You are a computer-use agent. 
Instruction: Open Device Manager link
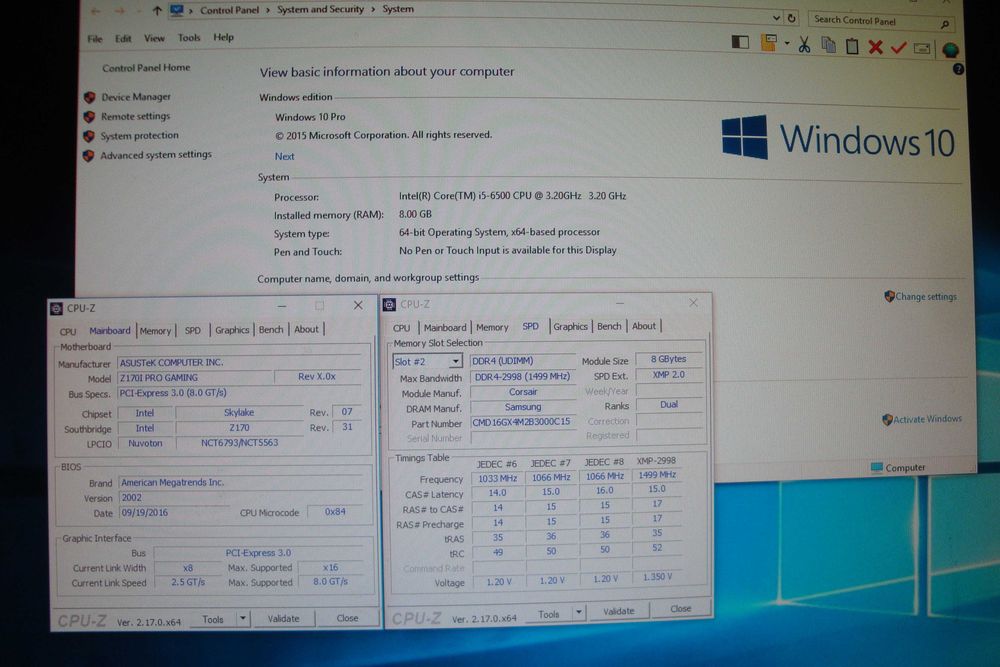point(136,97)
